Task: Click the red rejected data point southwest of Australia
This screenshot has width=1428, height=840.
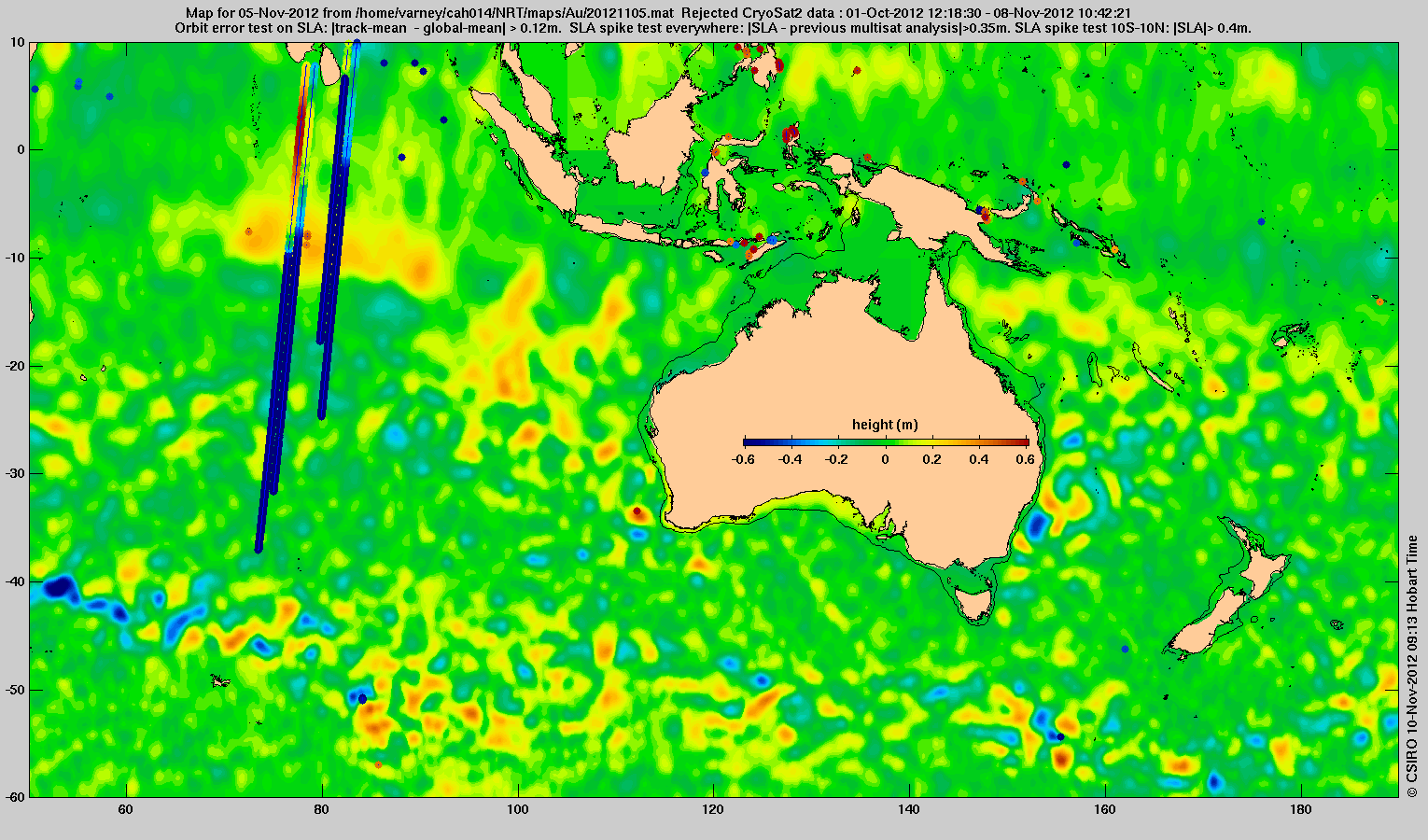Action: pos(637,511)
